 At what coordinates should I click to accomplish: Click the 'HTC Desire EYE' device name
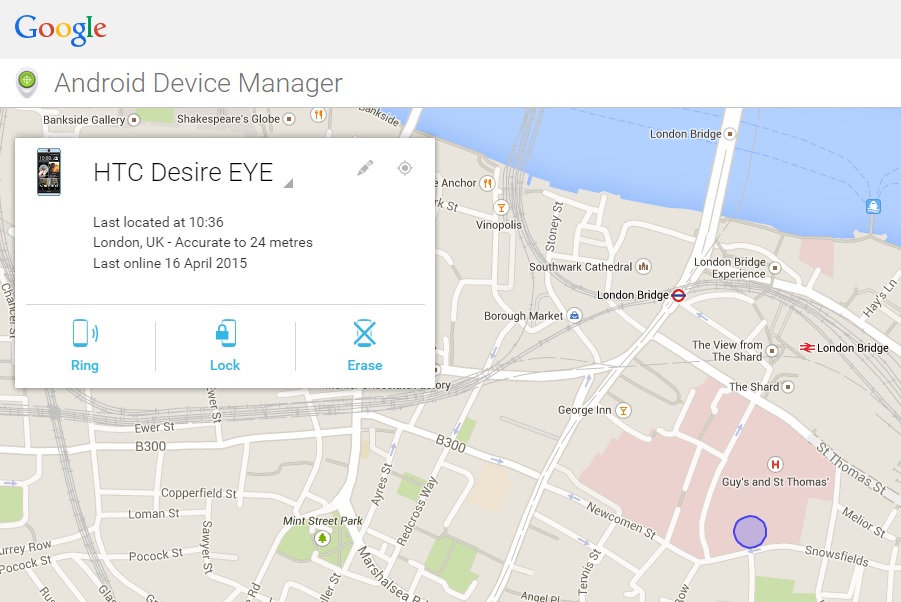click(x=183, y=172)
